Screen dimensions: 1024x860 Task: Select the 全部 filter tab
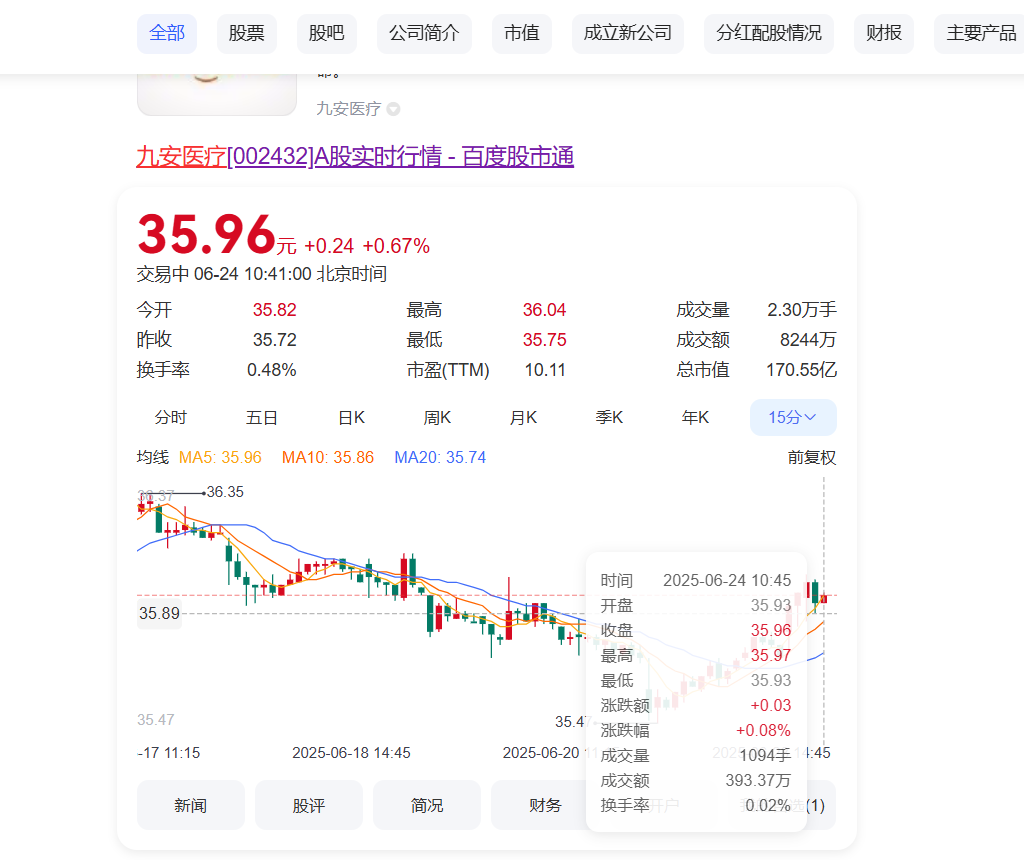point(167,33)
